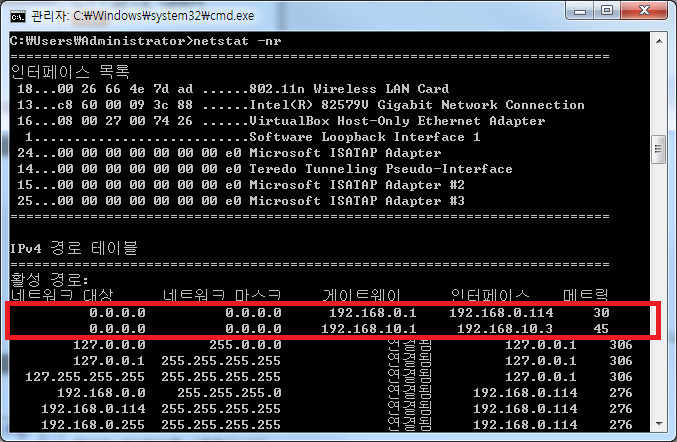Click the scrollbar up arrow
The width and height of the screenshot is (677, 442).
658,41
